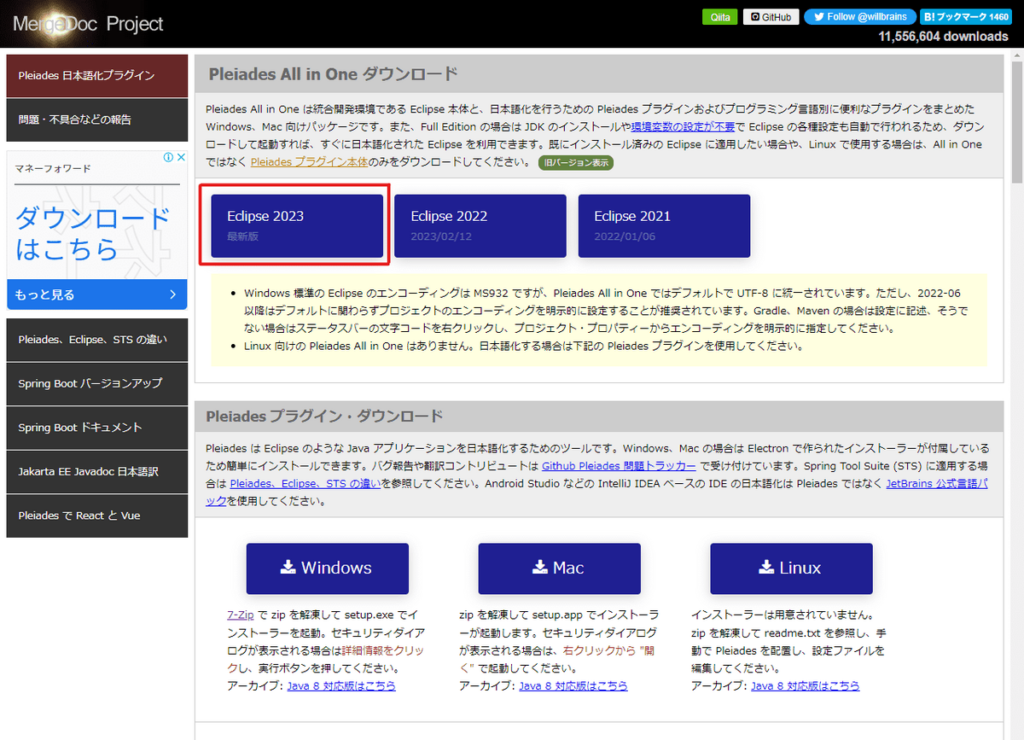Open Spring Boot ドキュメント sidebar item
Image resolution: width=1024 pixels, height=740 pixels.
tap(97, 428)
